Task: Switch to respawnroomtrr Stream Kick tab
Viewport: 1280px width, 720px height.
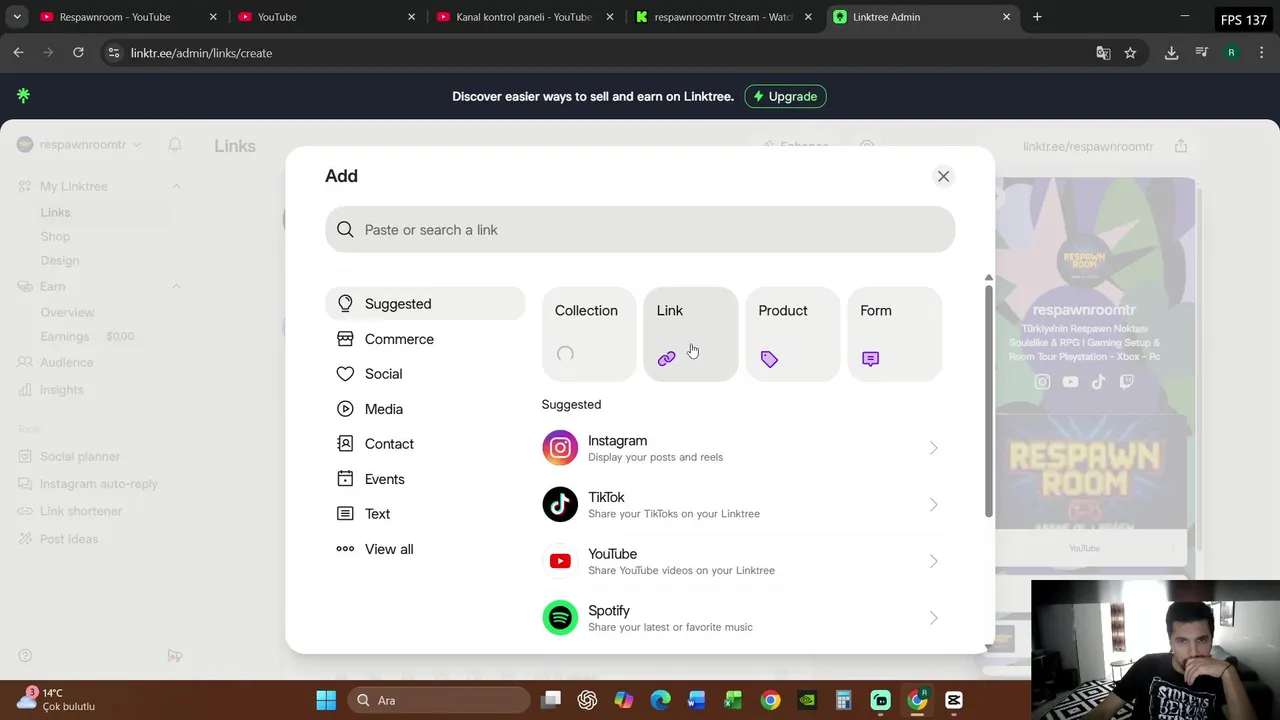Action: [724, 17]
